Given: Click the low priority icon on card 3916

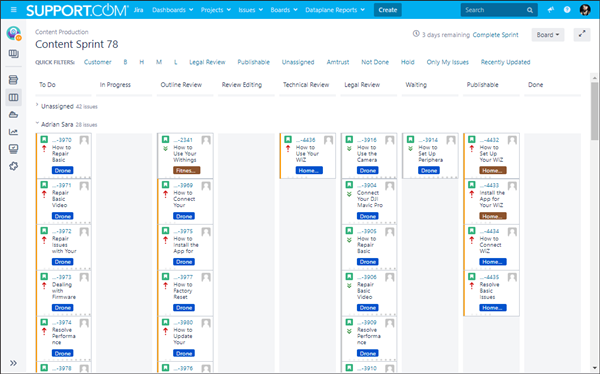Looking at the screenshot, I should (x=349, y=149).
